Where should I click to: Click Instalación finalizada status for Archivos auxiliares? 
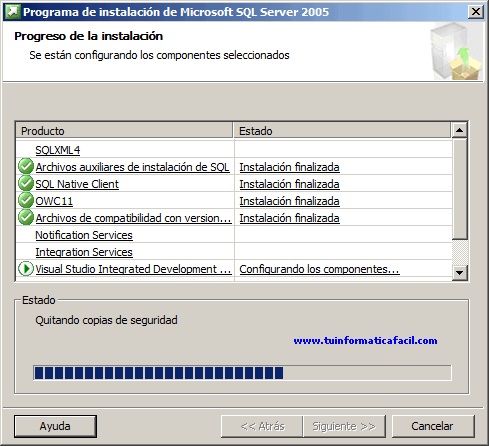[289, 167]
